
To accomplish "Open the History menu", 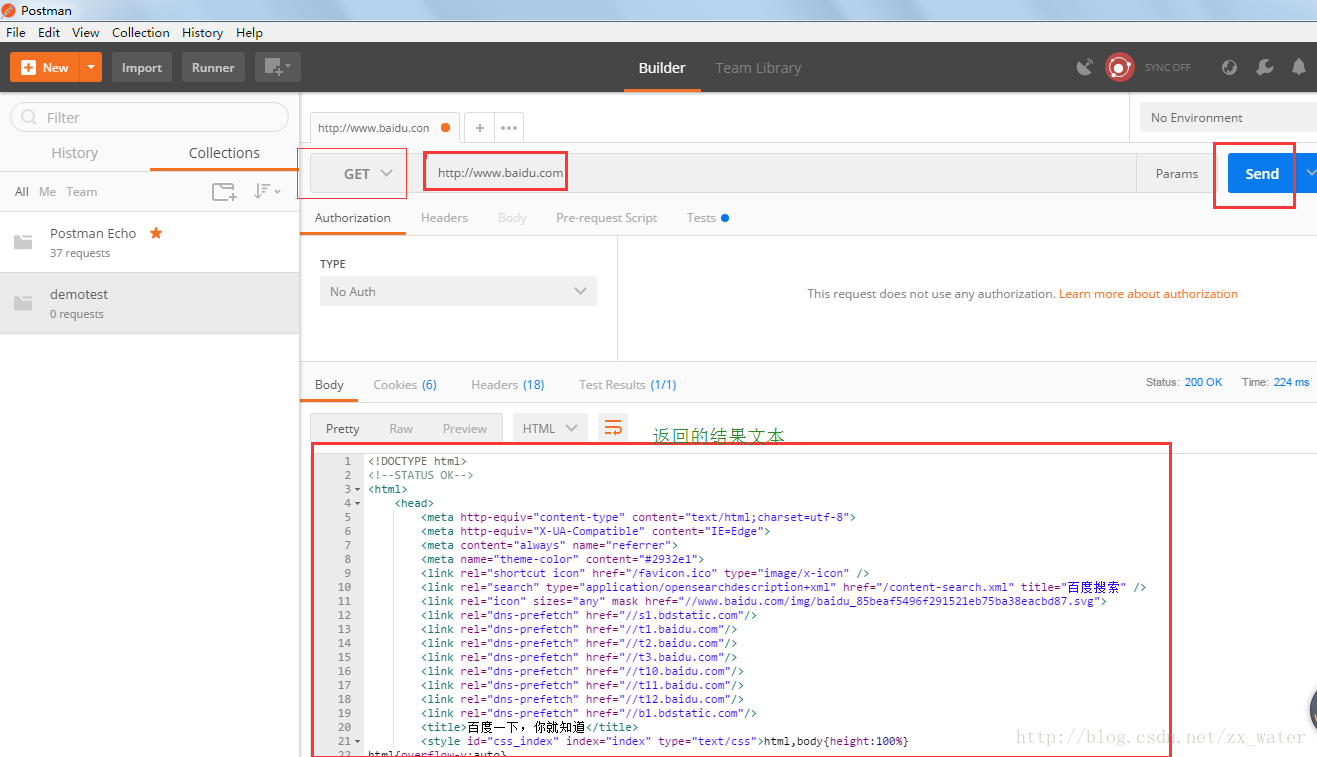I will (202, 32).
